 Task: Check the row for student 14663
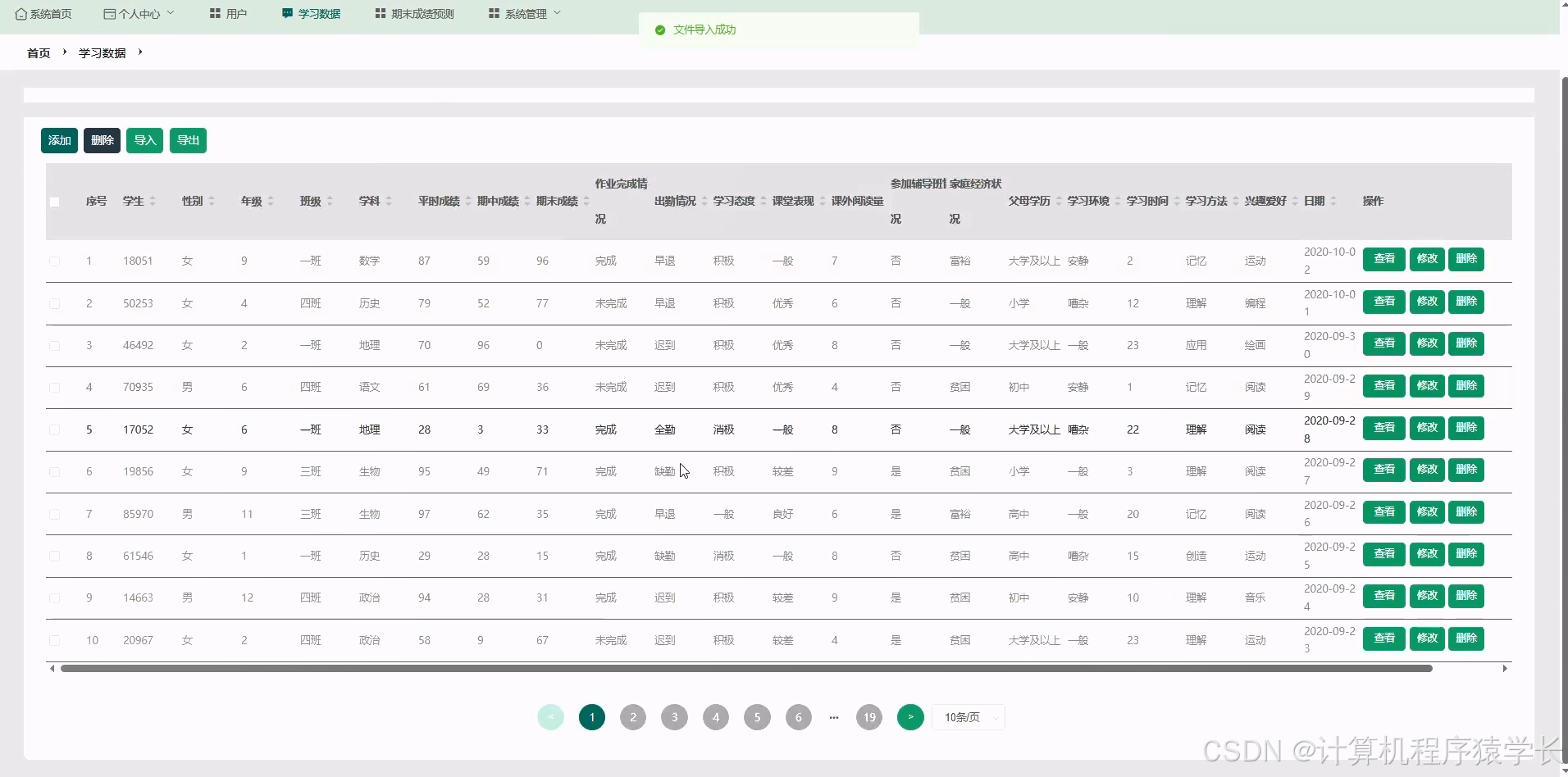pos(54,598)
